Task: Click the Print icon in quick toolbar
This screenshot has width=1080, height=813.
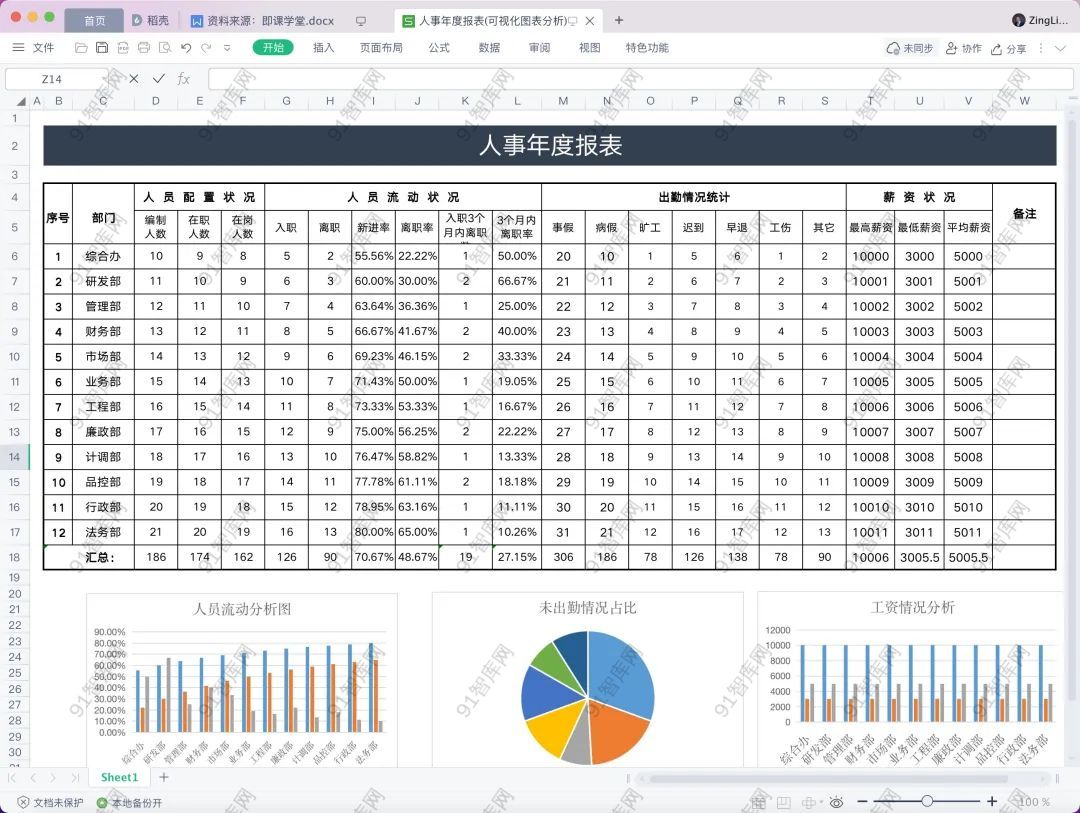Action: point(143,48)
